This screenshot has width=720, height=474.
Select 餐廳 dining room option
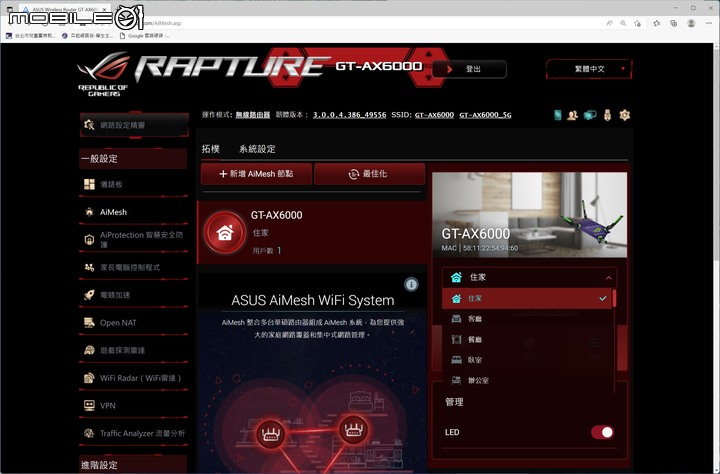point(527,339)
